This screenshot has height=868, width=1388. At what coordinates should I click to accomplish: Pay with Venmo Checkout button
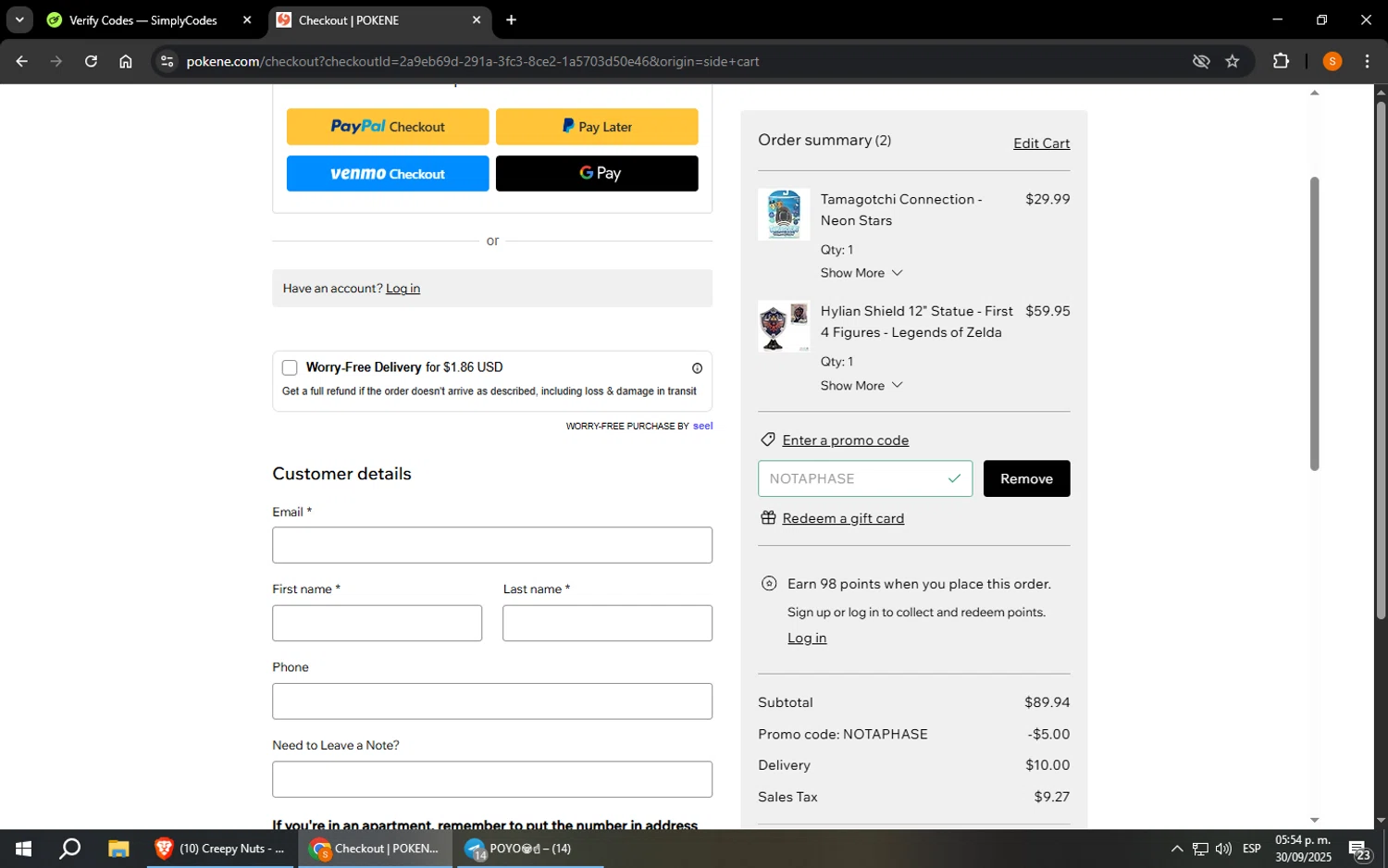(x=388, y=173)
